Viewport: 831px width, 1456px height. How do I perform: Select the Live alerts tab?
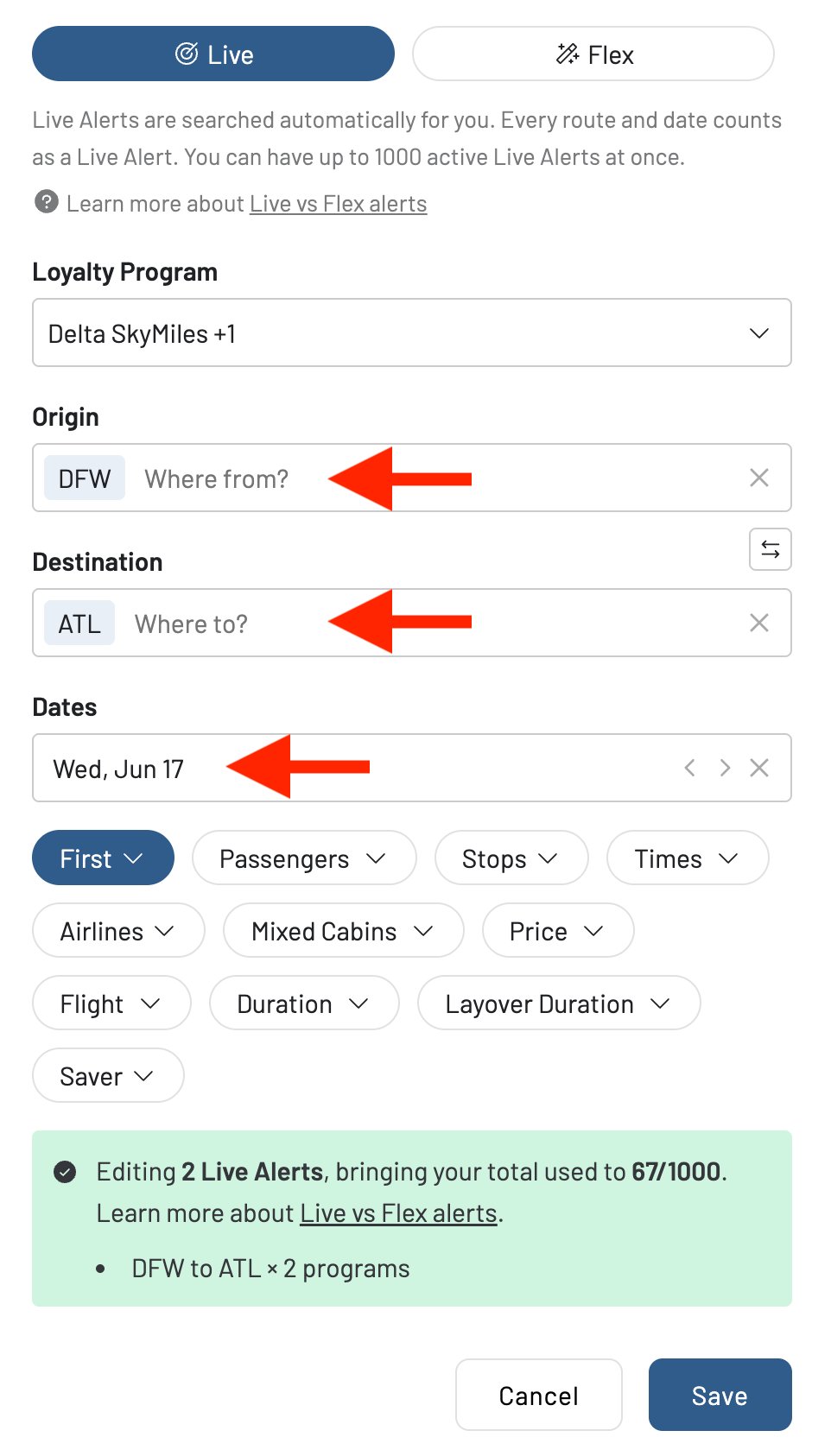pyautogui.click(x=213, y=54)
